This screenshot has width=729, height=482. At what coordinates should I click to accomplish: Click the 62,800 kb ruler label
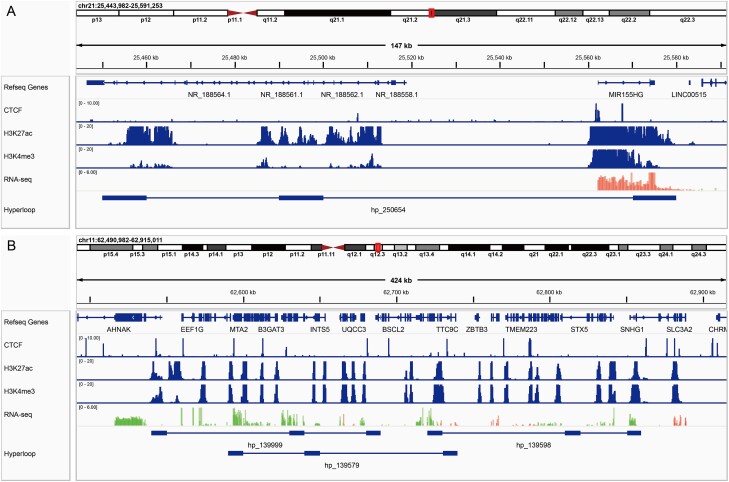[x=549, y=292]
